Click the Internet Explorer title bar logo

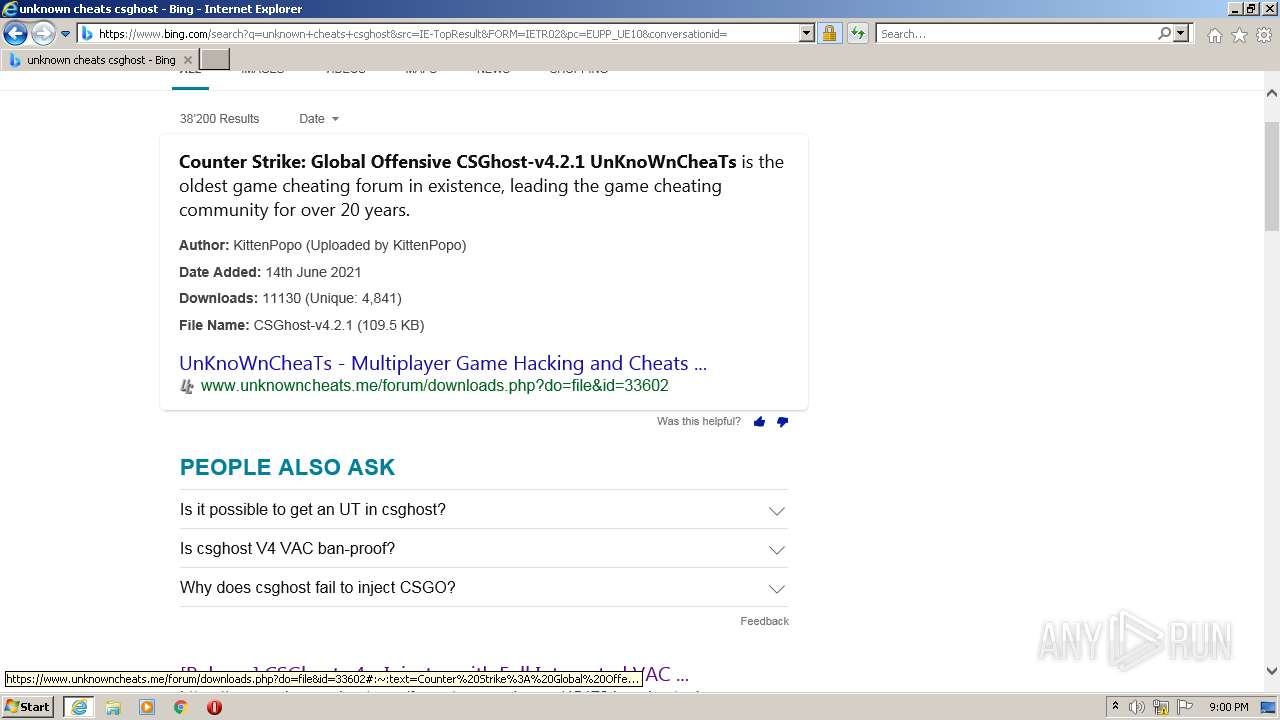10,9
